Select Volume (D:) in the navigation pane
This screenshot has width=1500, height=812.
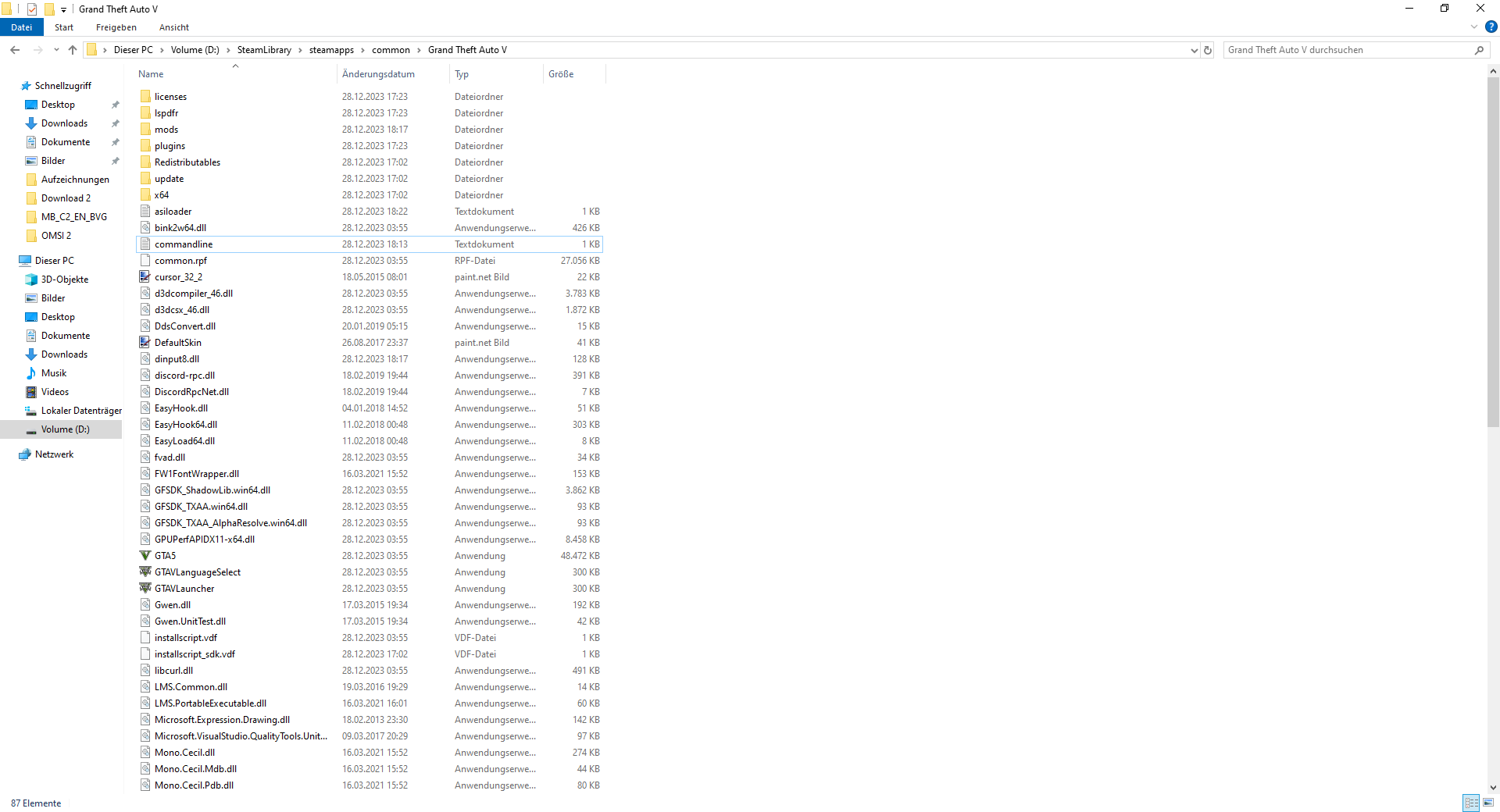coord(61,429)
